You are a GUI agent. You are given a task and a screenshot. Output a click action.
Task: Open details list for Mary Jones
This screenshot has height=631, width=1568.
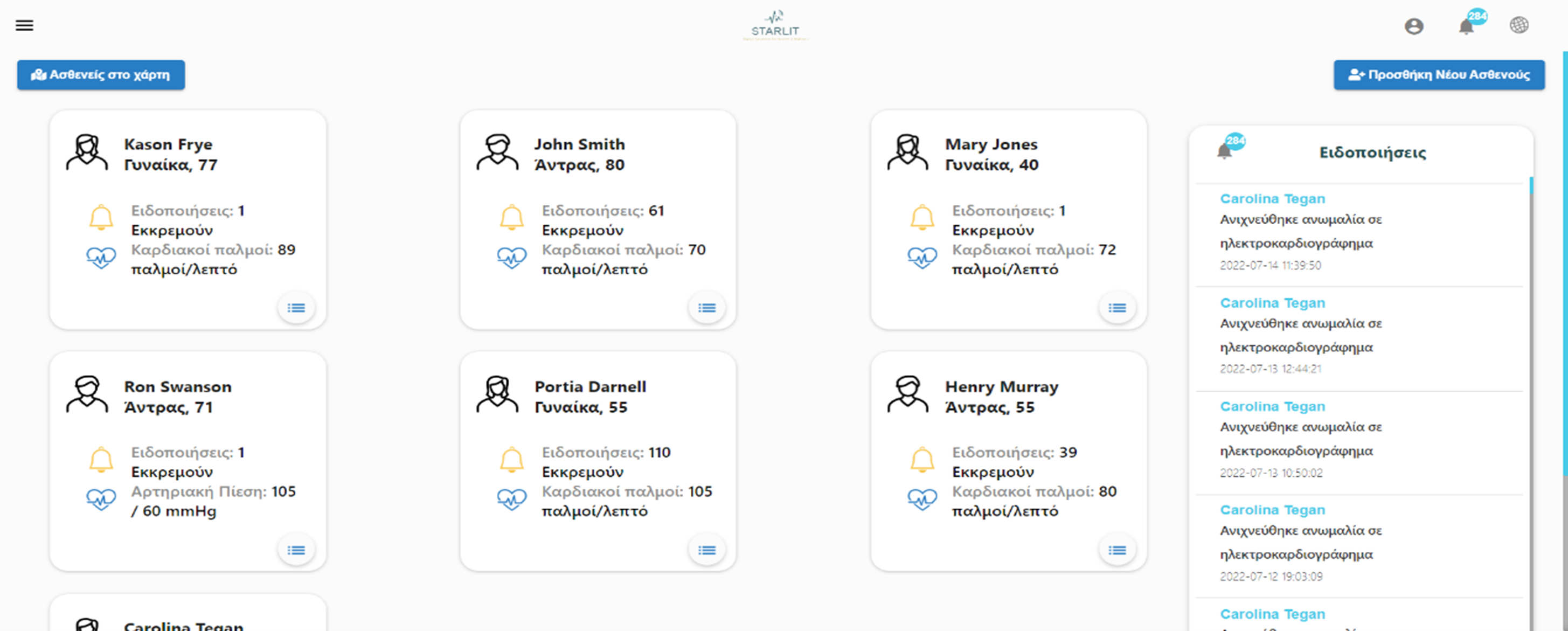(1118, 308)
